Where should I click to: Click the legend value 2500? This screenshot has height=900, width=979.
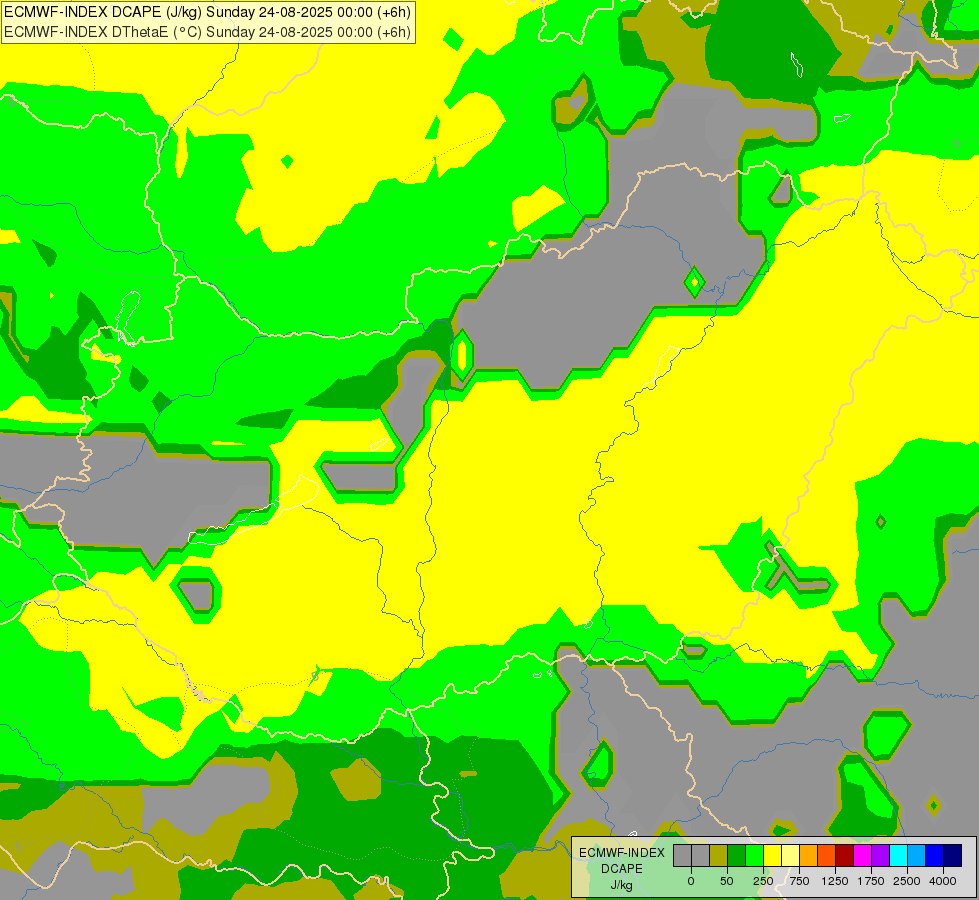pos(907,881)
